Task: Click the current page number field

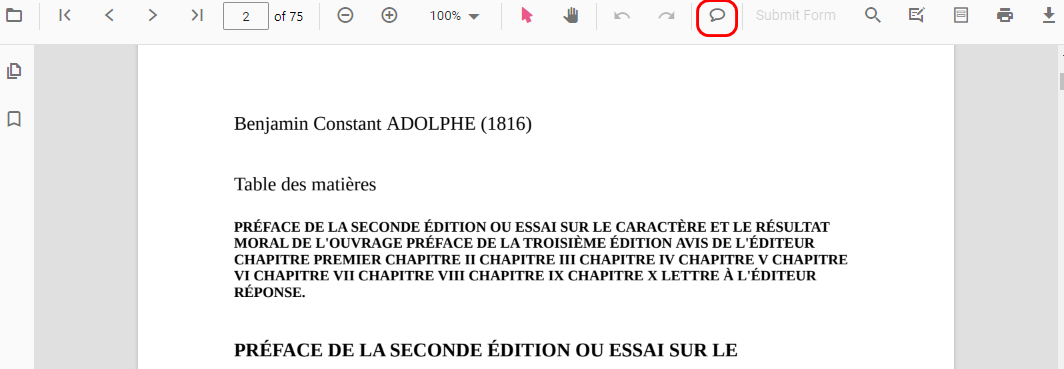Action: 246,16
